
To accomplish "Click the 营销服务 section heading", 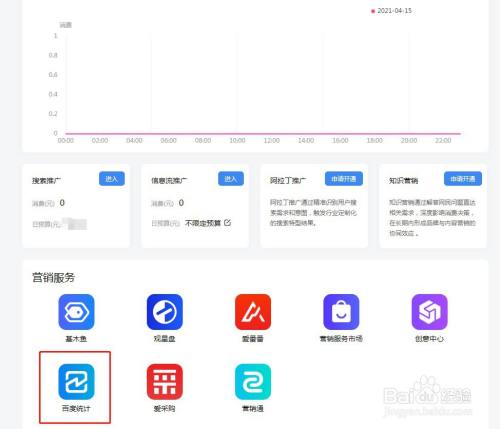I will (x=53, y=277).
